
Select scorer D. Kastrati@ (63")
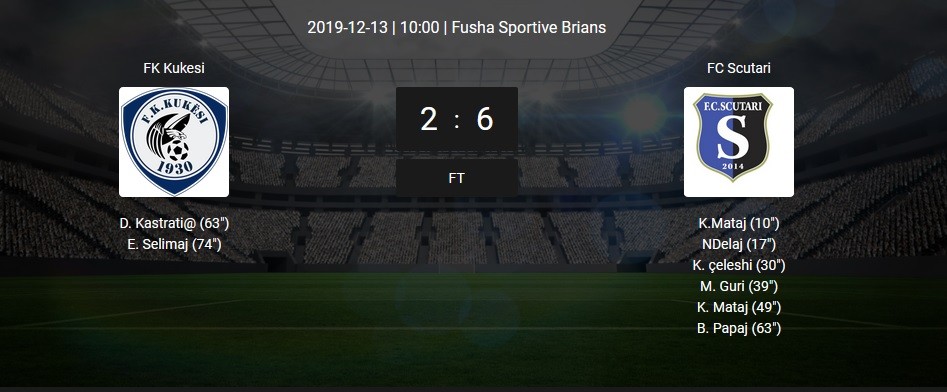pyautogui.click(x=174, y=223)
